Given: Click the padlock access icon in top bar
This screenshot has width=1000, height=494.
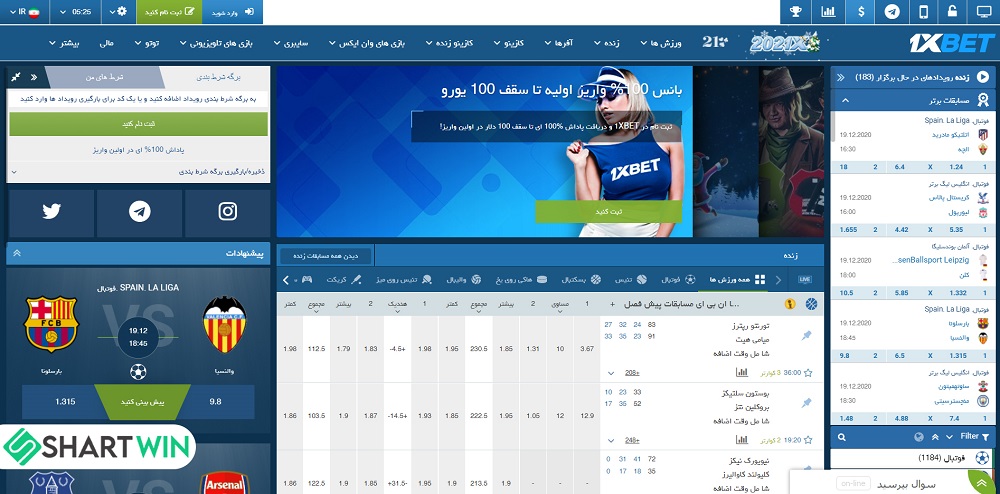Looking at the screenshot, I should click(x=952, y=11).
